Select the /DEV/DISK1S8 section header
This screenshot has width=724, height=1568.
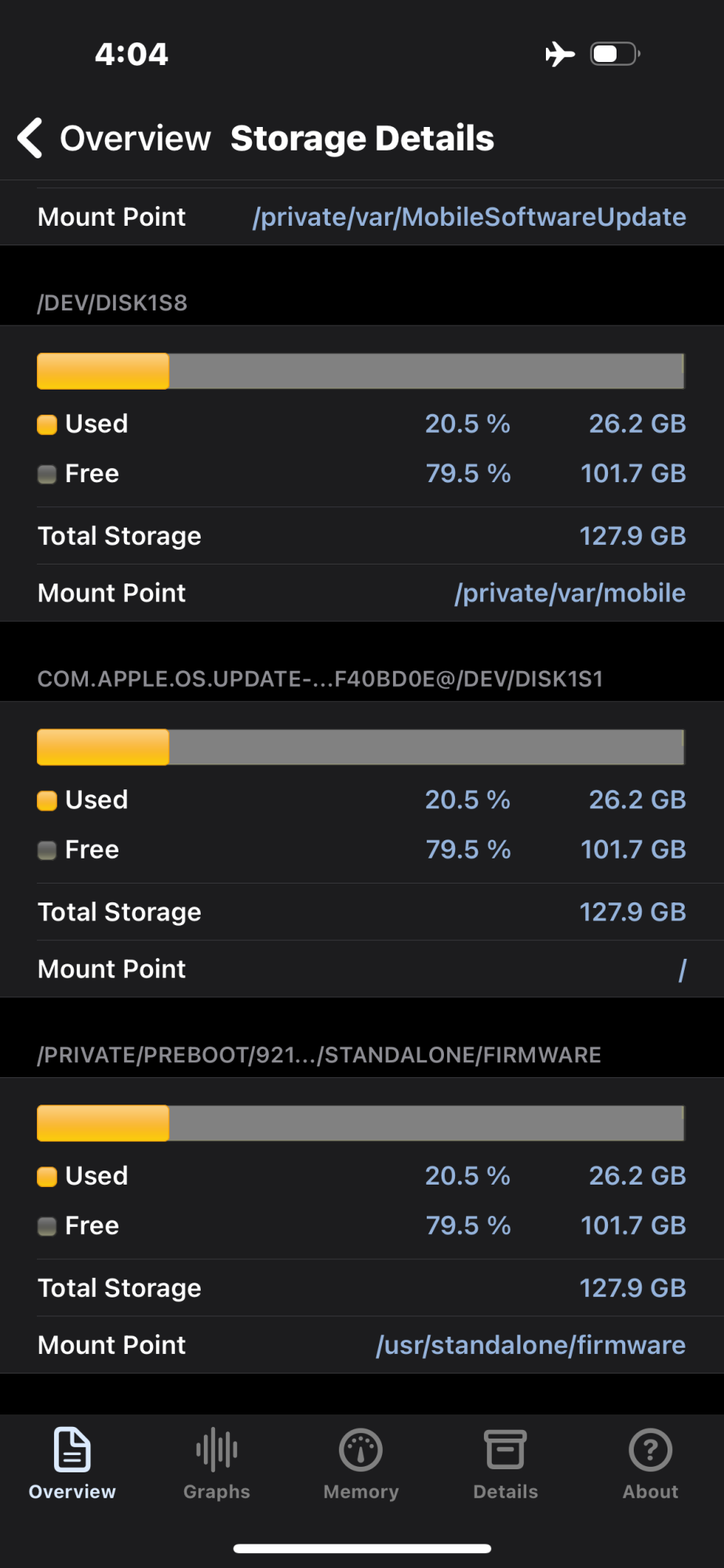click(112, 303)
